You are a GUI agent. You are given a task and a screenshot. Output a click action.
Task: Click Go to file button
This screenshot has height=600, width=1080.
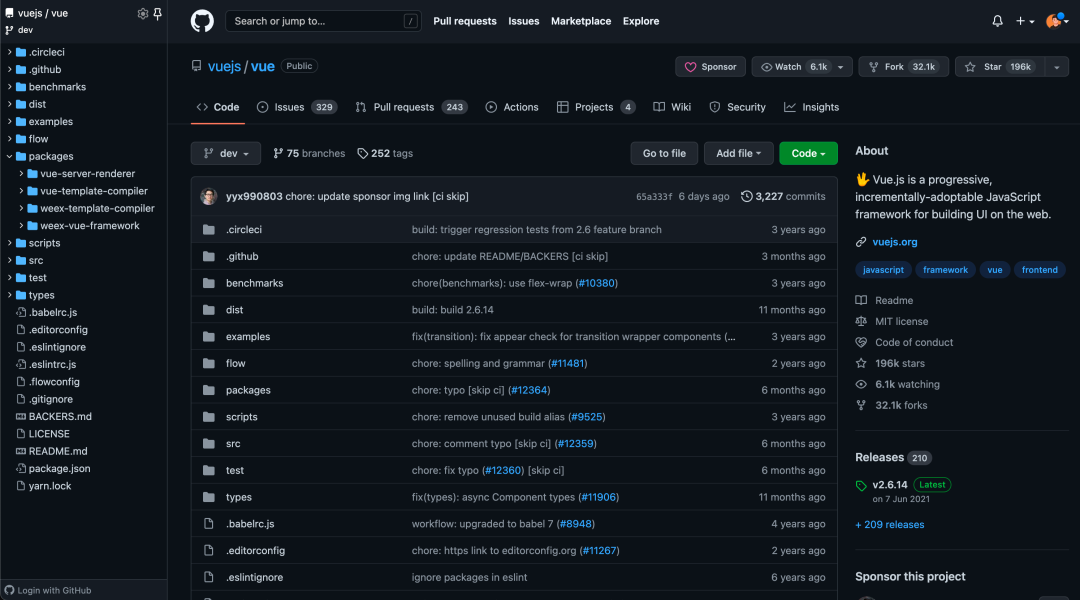pyautogui.click(x=664, y=154)
